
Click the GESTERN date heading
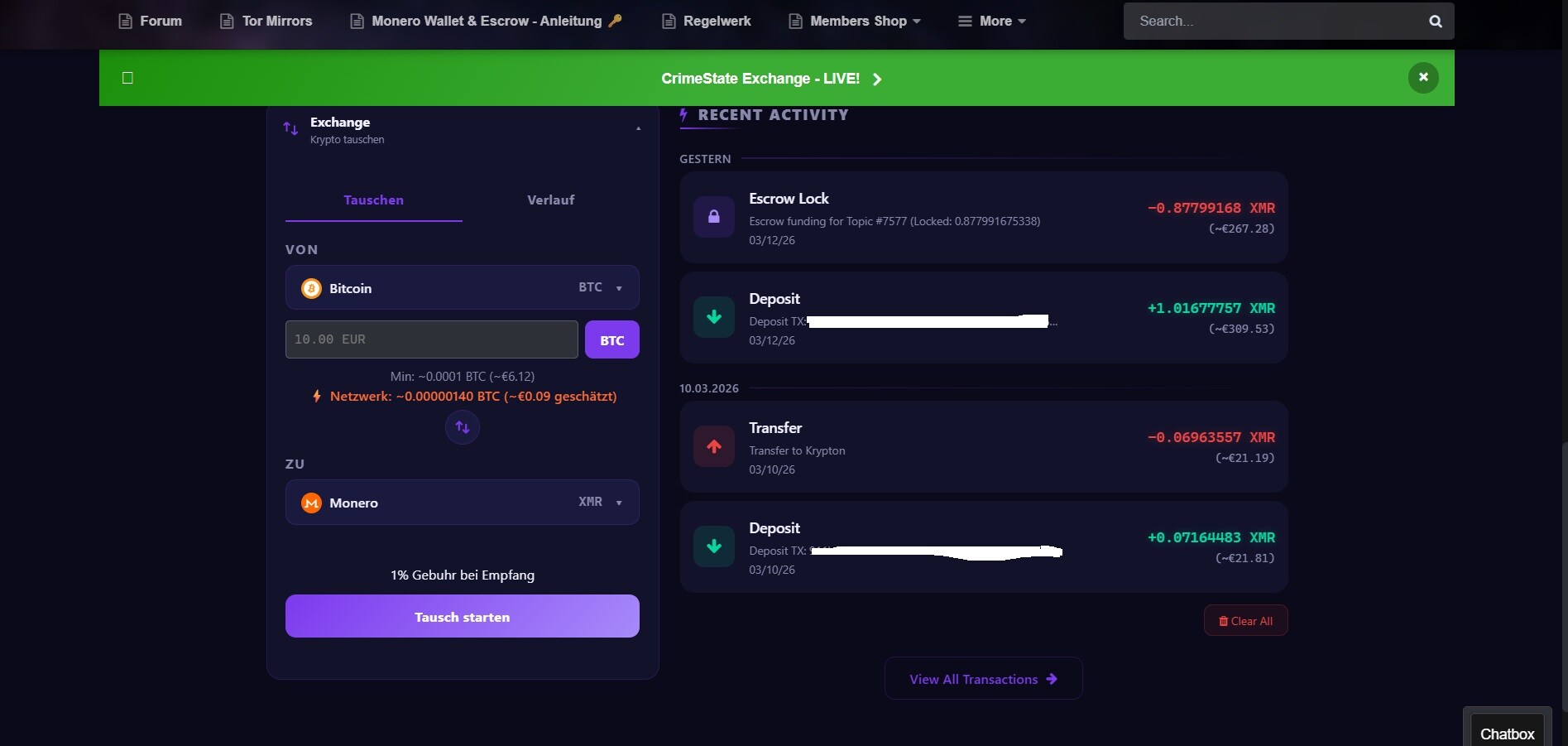705,159
